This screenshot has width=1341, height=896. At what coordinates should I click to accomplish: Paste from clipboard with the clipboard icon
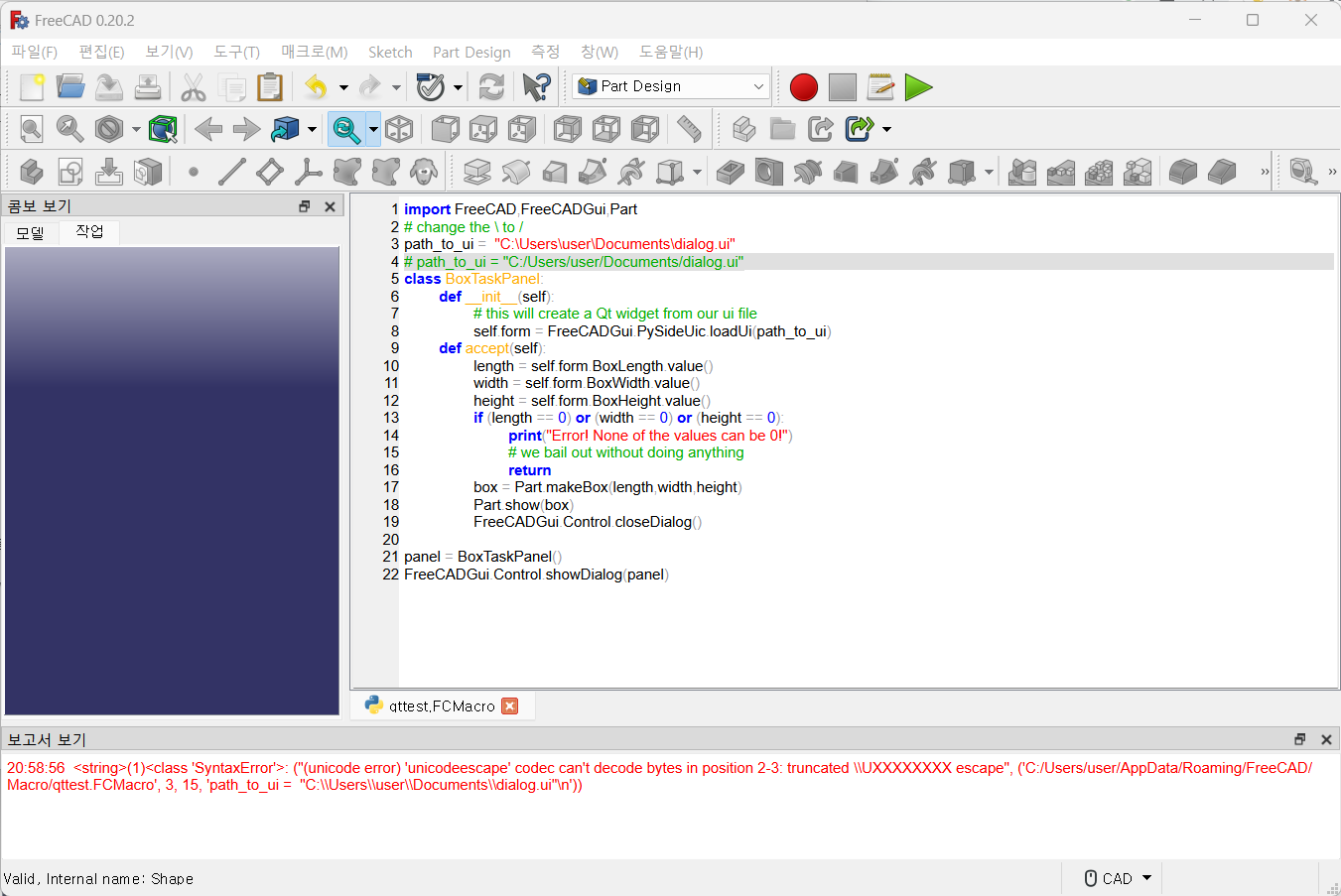point(270,87)
